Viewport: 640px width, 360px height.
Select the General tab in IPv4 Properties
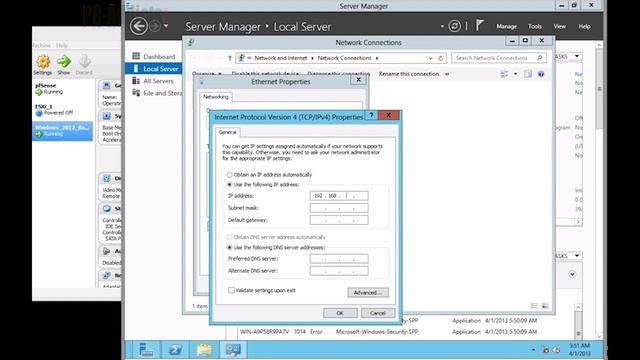click(x=227, y=132)
